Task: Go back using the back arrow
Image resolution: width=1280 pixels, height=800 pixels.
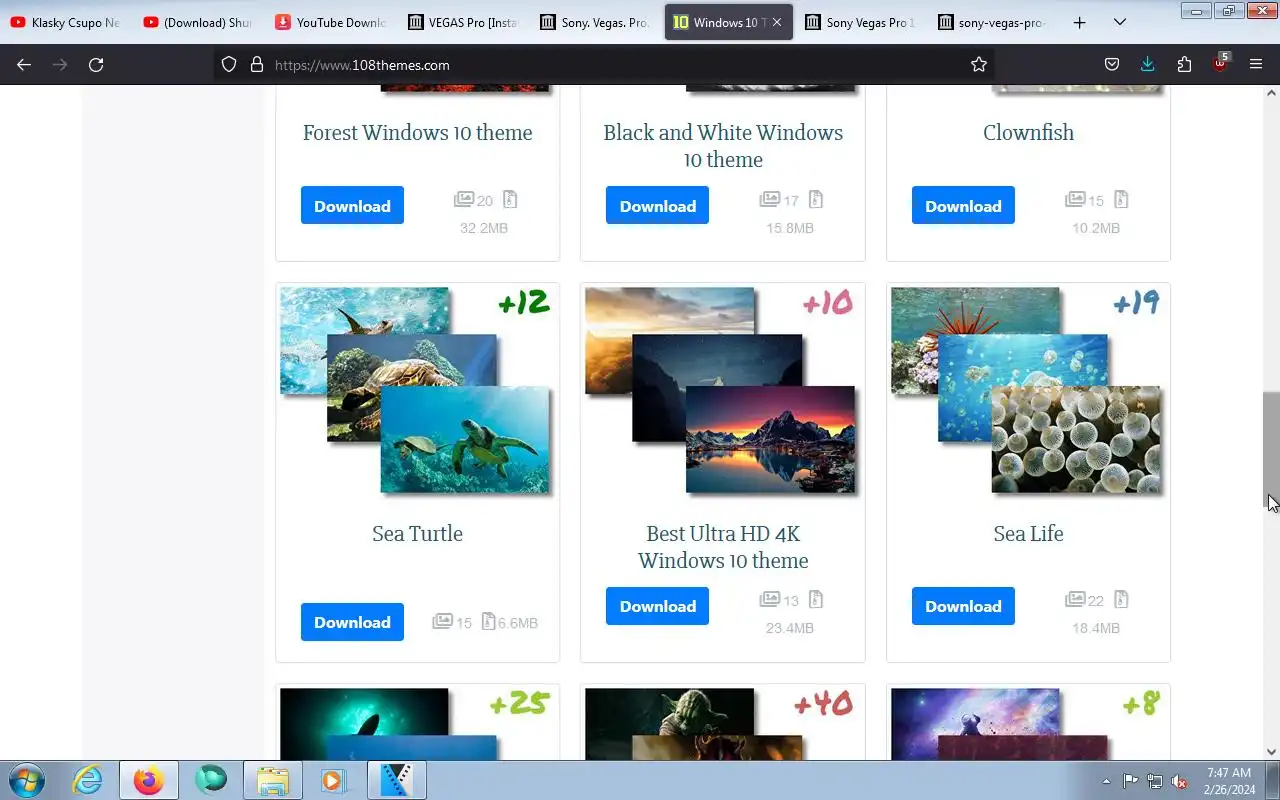Action: coord(24,64)
